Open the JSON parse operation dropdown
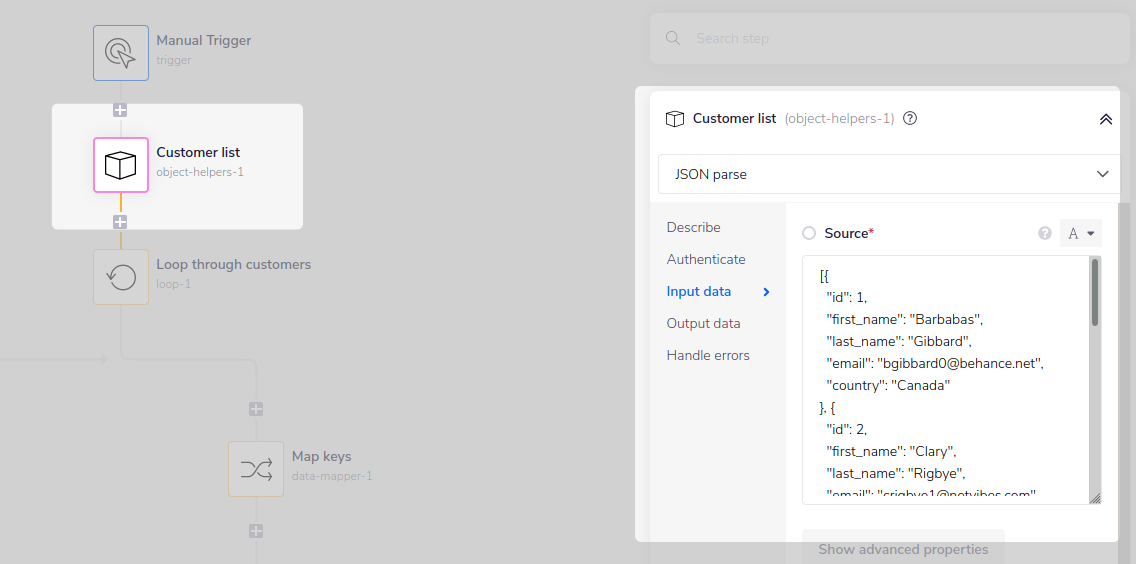Screen dimensions: 1136x564 tap(889, 174)
